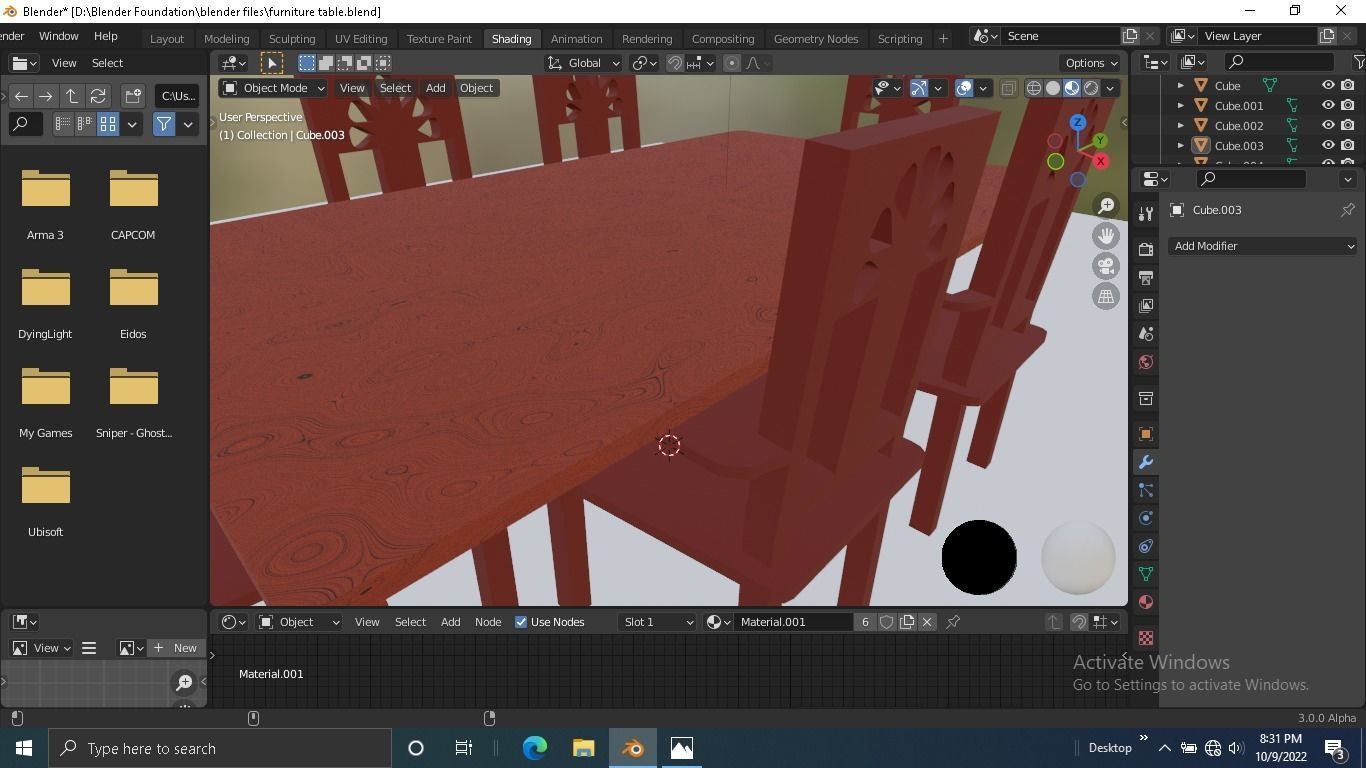Toggle file browser filter funnel
The image size is (1366, 768).
click(x=163, y=124)
